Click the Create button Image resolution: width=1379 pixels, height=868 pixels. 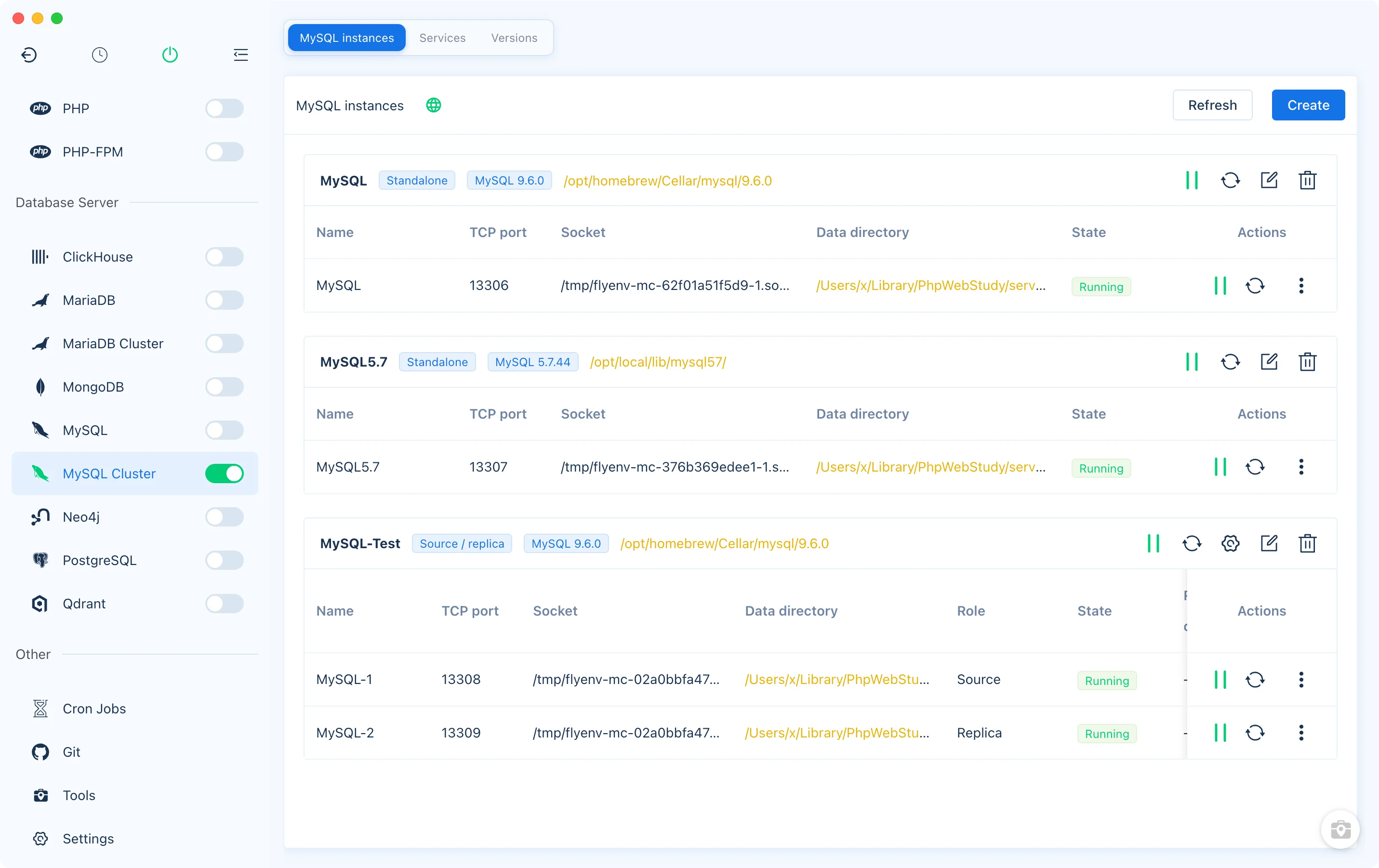click(1308, 105)
